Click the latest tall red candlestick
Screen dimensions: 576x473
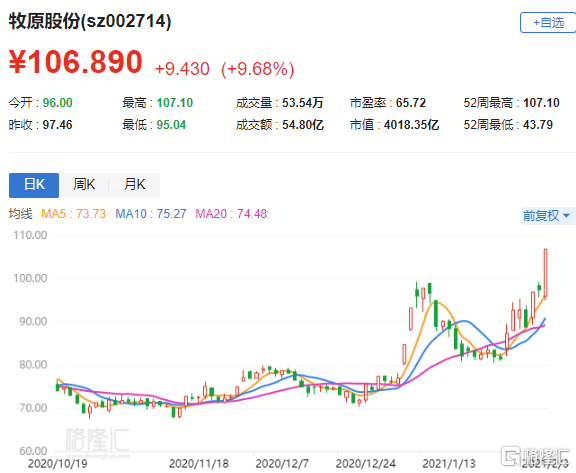pos(546,273)
